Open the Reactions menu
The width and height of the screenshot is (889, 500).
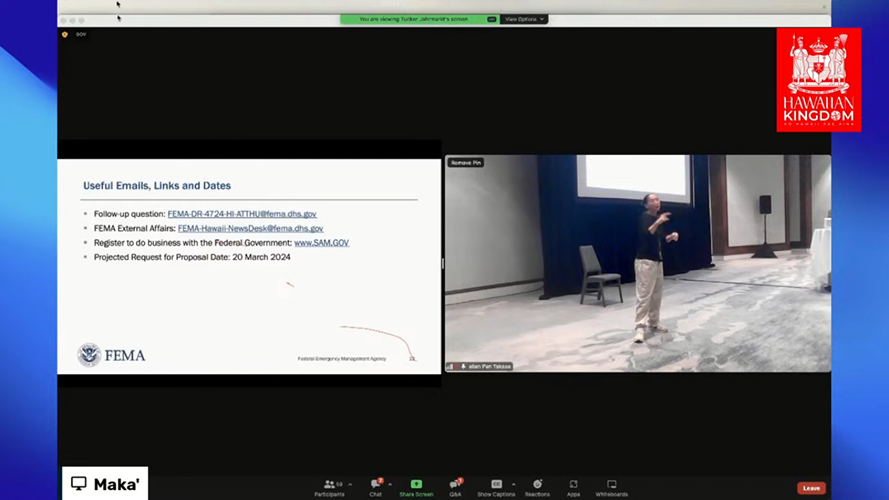[537, 486]
